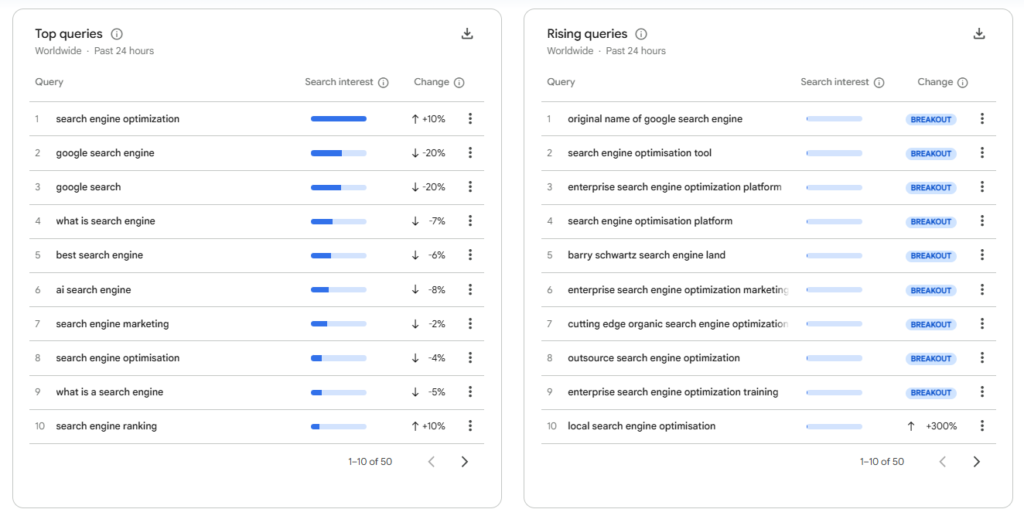Open the search engine ranking query
This screenshot has height=516, width=1024.
(x=106, y=426)
